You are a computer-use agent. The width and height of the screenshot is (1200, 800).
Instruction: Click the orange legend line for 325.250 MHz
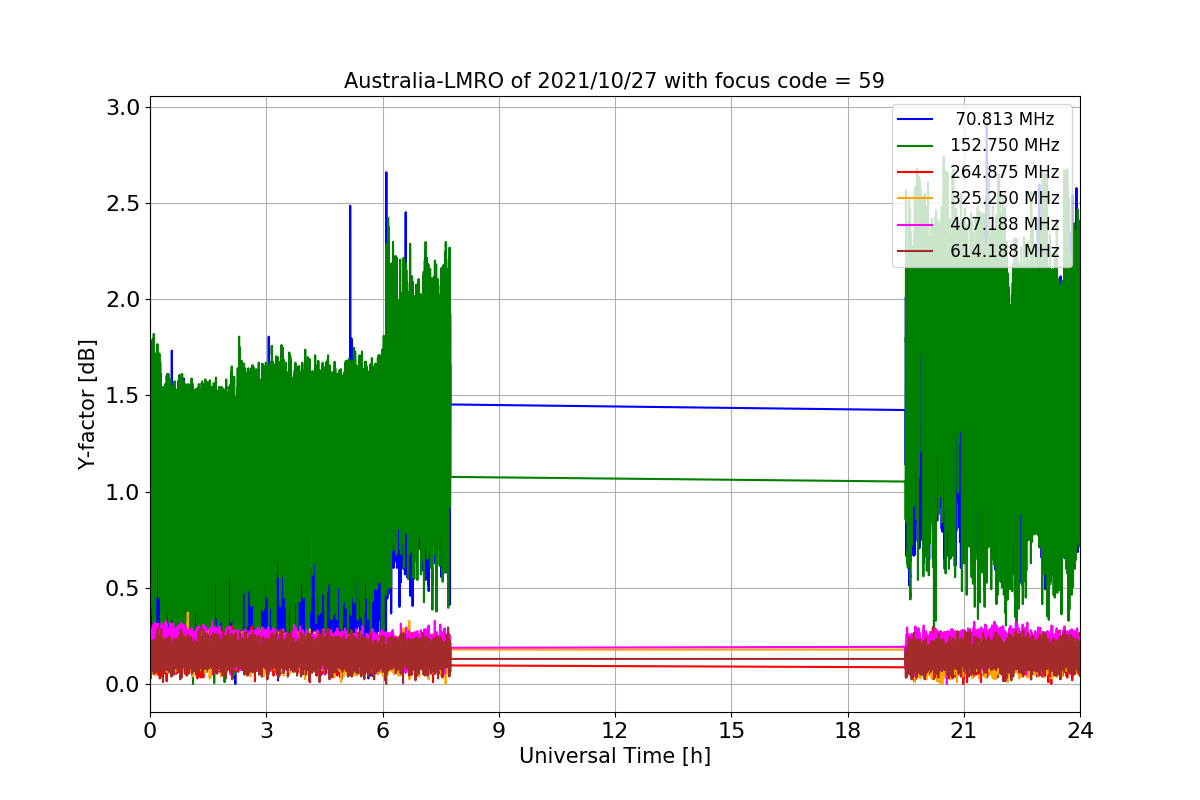[915, 198]
